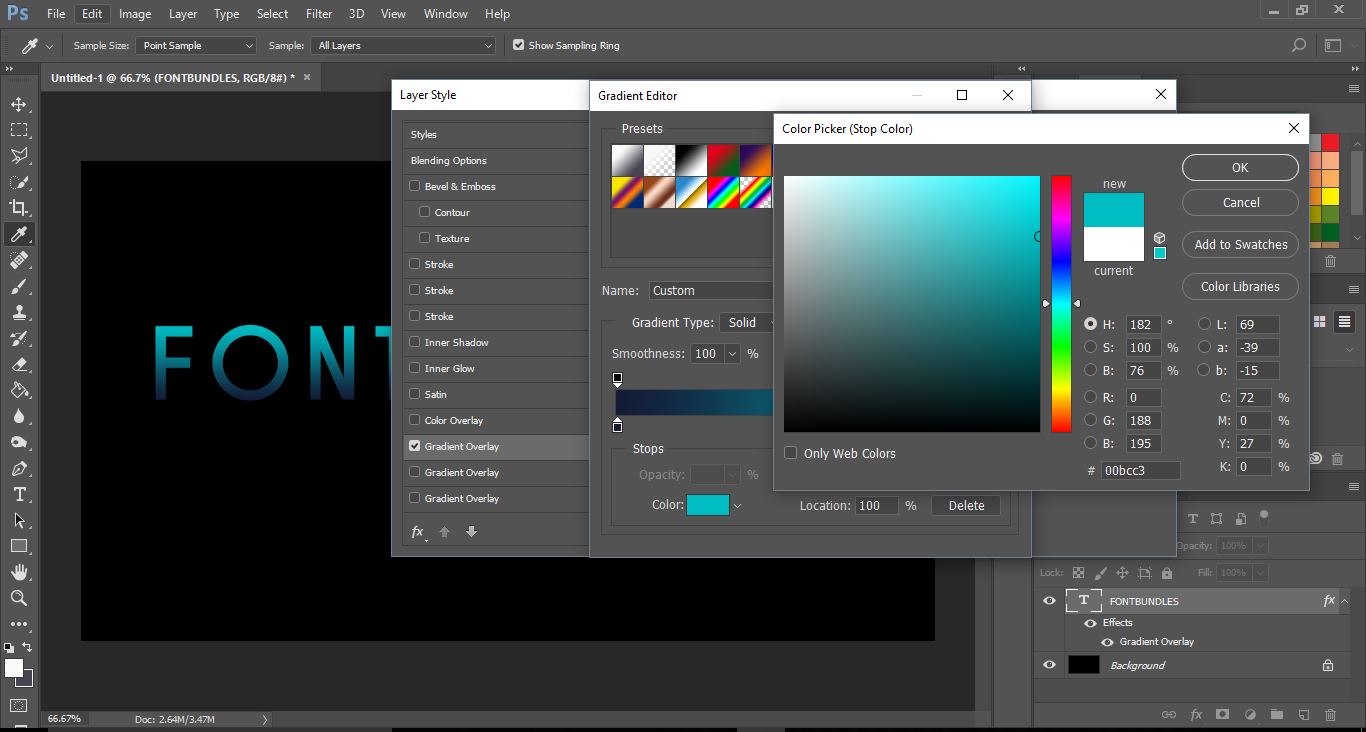The width and height of the screenshot is (1366, 732).
Task: Select the Blur tool
Action: pyautogui.click(x=19, y=416)
